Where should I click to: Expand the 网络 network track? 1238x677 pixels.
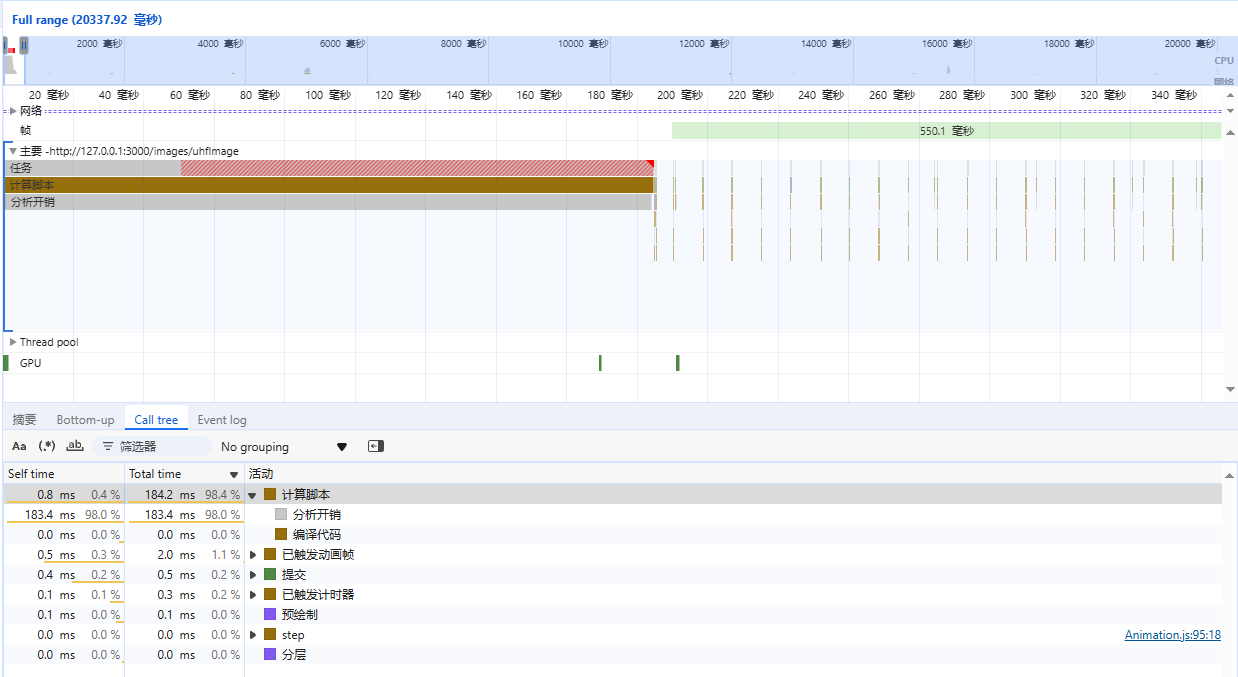pos(13,111)
